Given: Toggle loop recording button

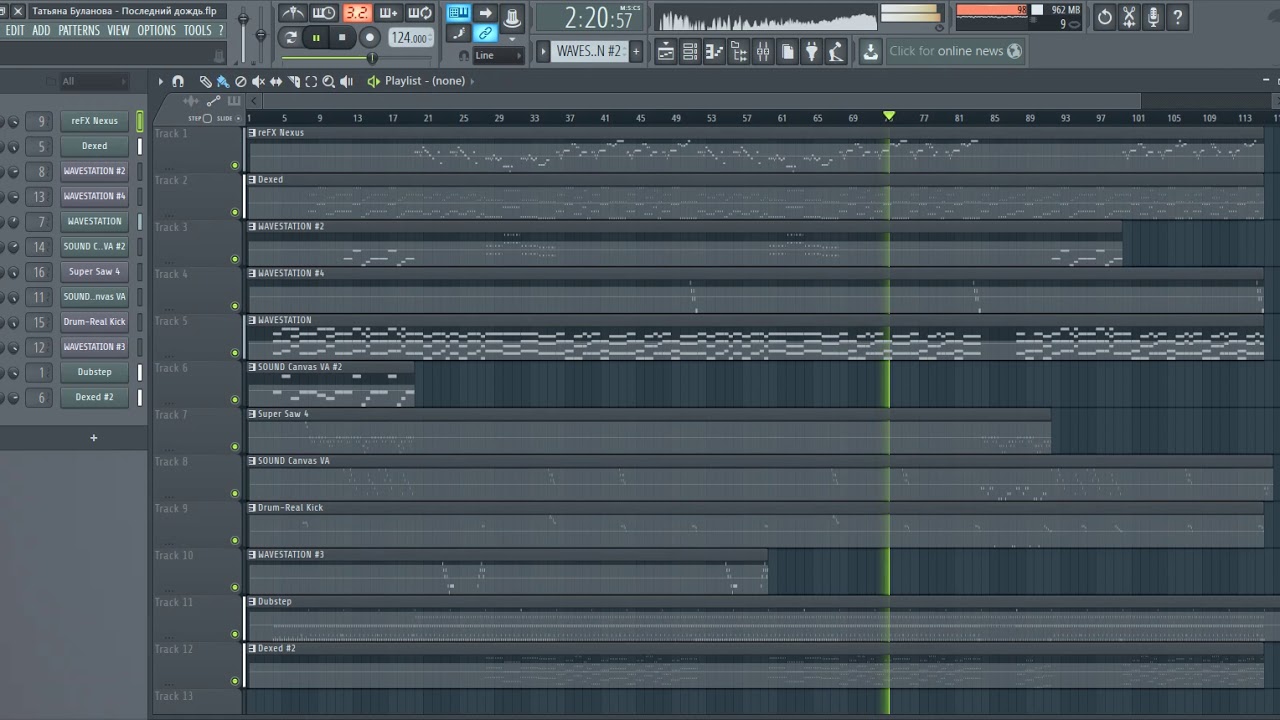Looking at the screenshot, I should click(420, 13).
